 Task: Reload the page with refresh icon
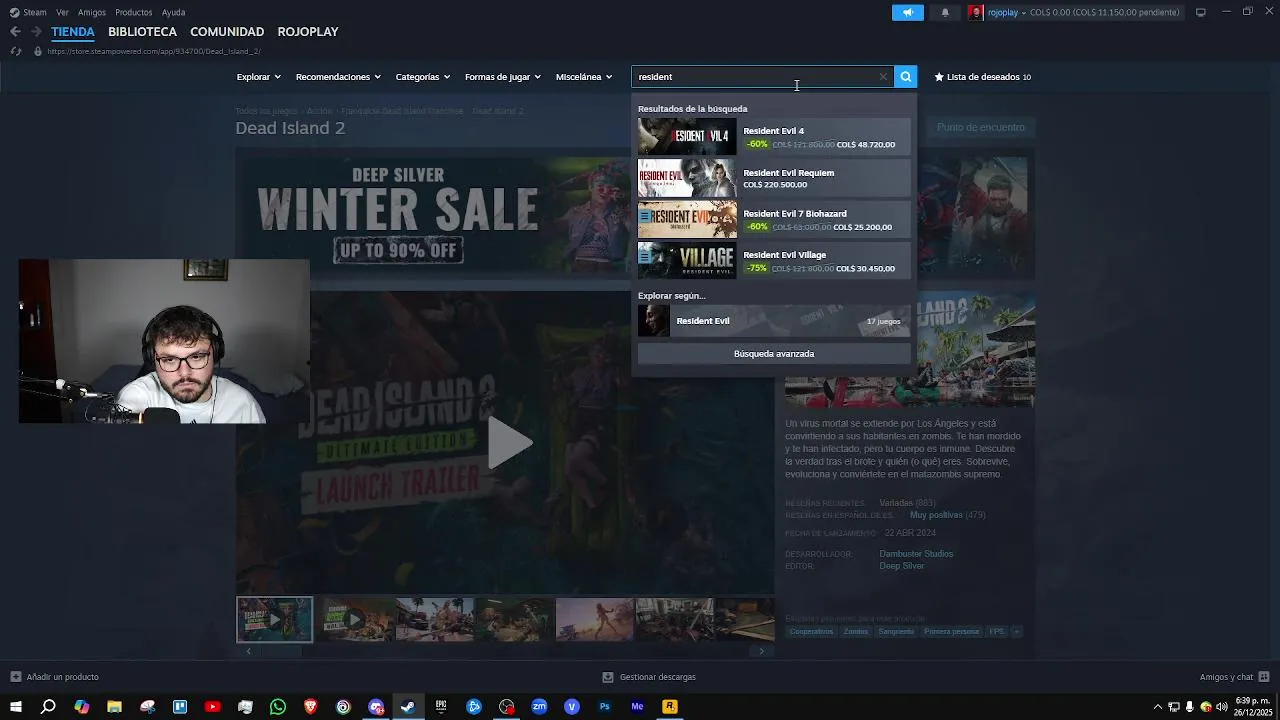tap(15, 51)
